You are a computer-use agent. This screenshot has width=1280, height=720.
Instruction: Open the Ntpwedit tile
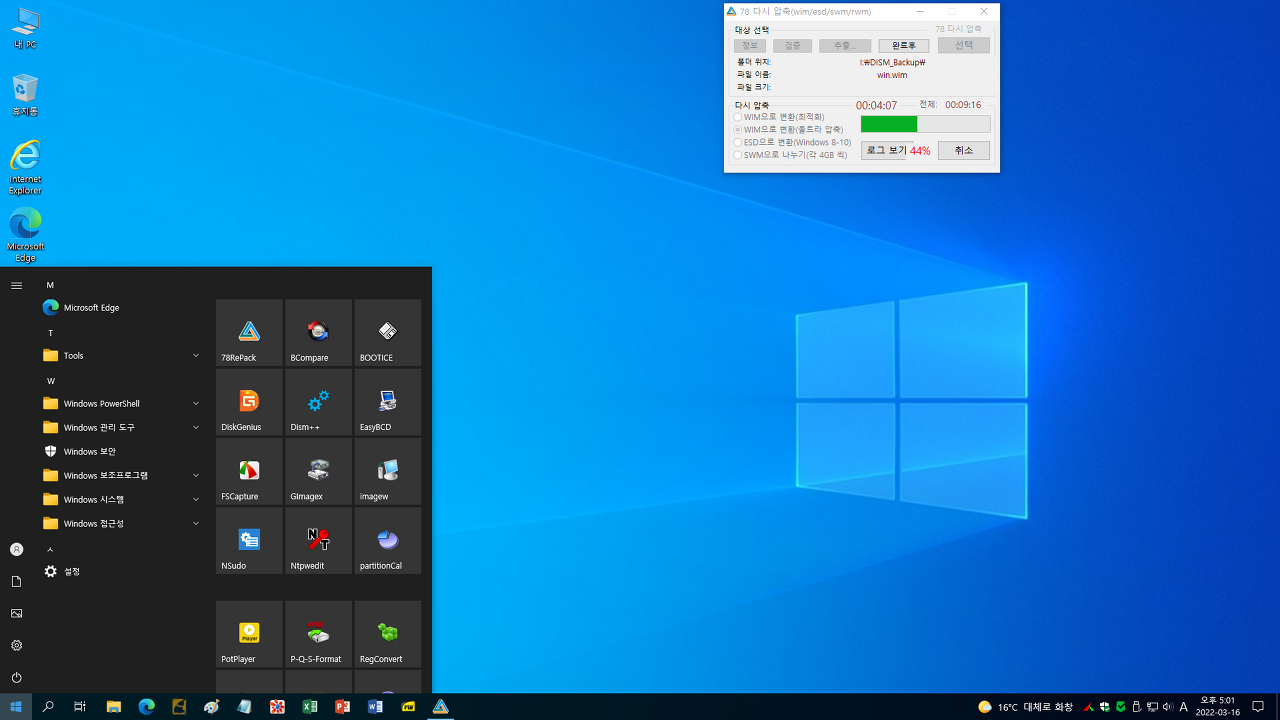[x=318, y=541]
